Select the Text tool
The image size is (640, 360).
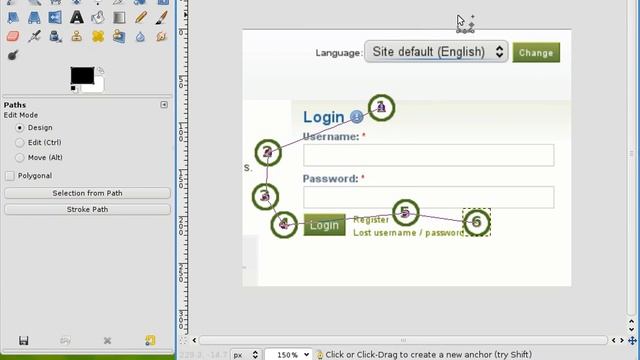pyautogui.click(x=76, y=18)
